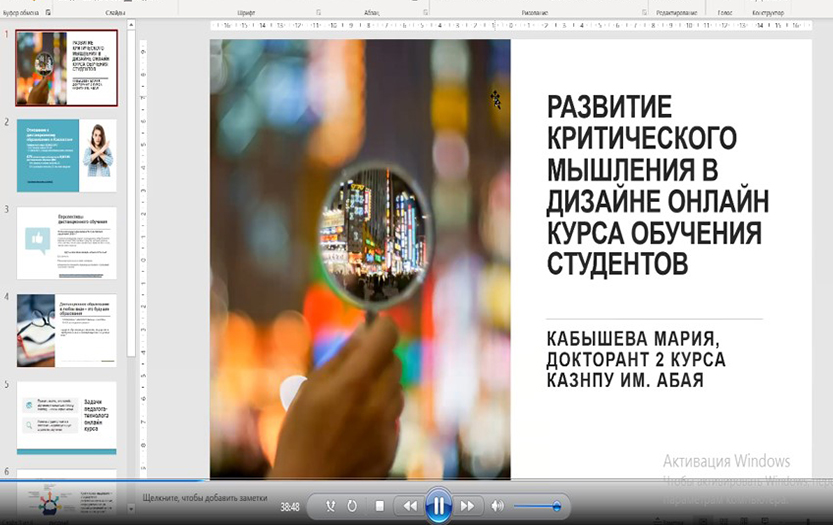This screenshot has width=833, height=525.
Task: Stop the media playback
Action: (380, 506)
